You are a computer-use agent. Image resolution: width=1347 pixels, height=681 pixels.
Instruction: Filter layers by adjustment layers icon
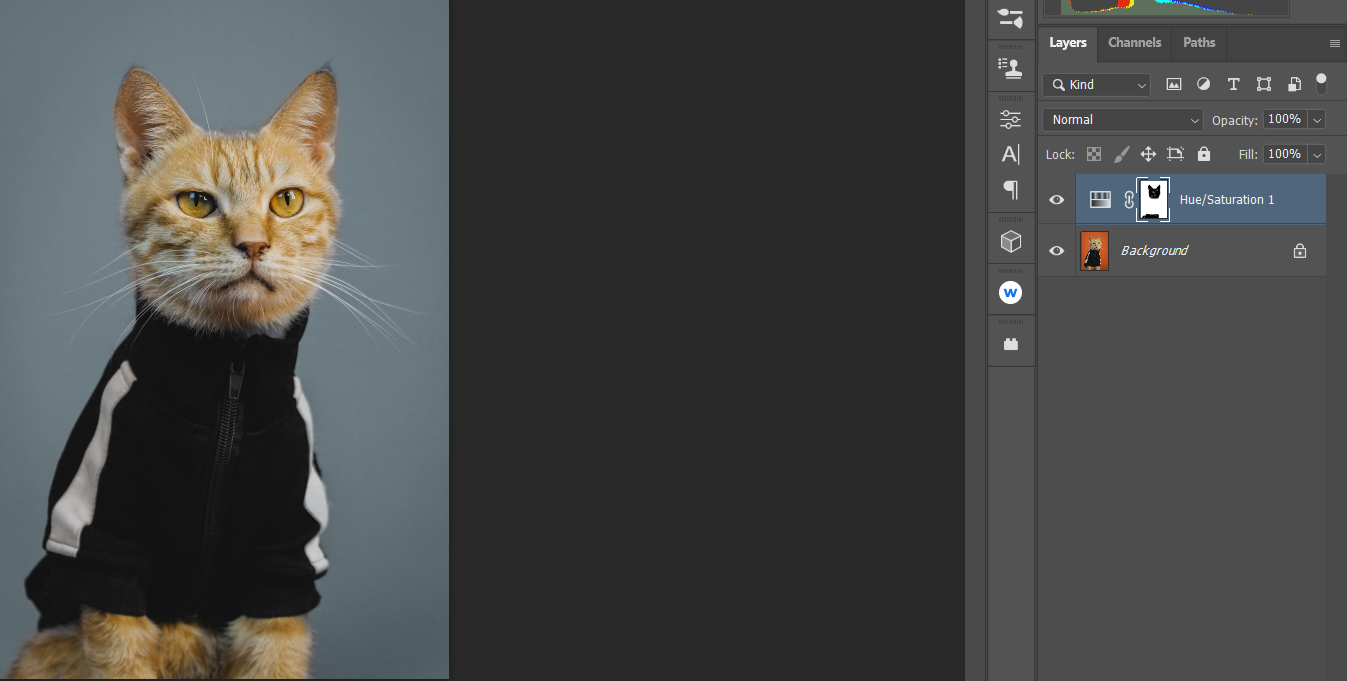1204,85
